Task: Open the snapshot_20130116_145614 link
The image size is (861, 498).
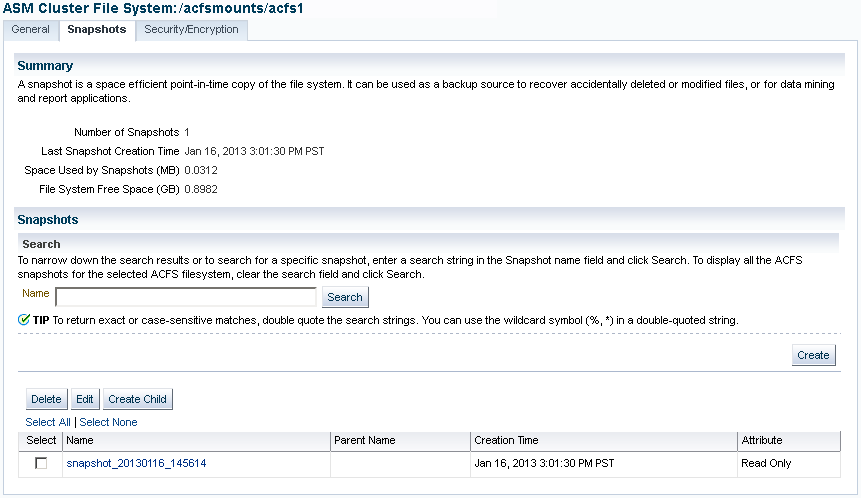Action: (136, 463)
